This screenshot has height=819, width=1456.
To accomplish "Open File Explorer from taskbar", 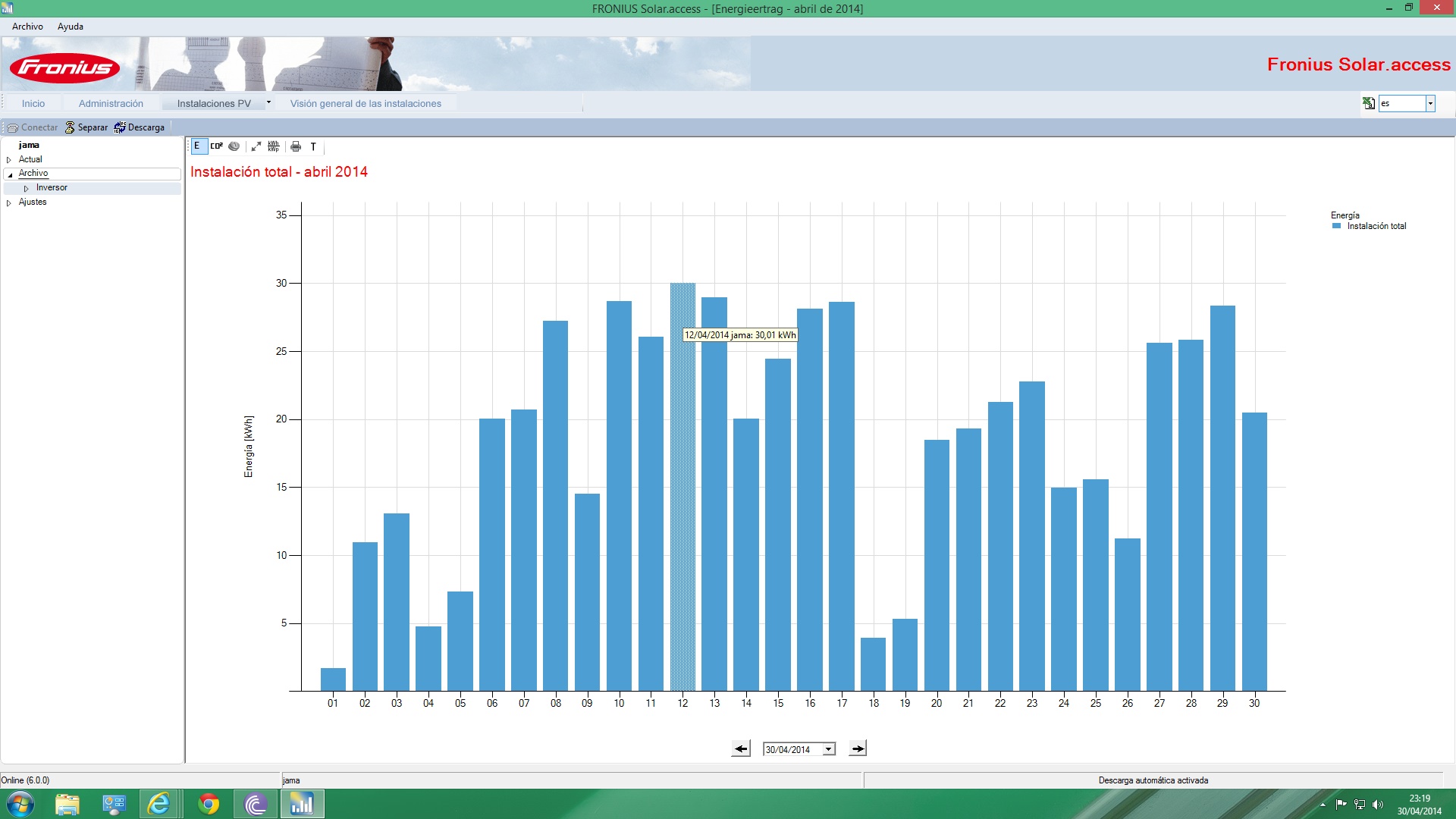I will coord(67,804).
